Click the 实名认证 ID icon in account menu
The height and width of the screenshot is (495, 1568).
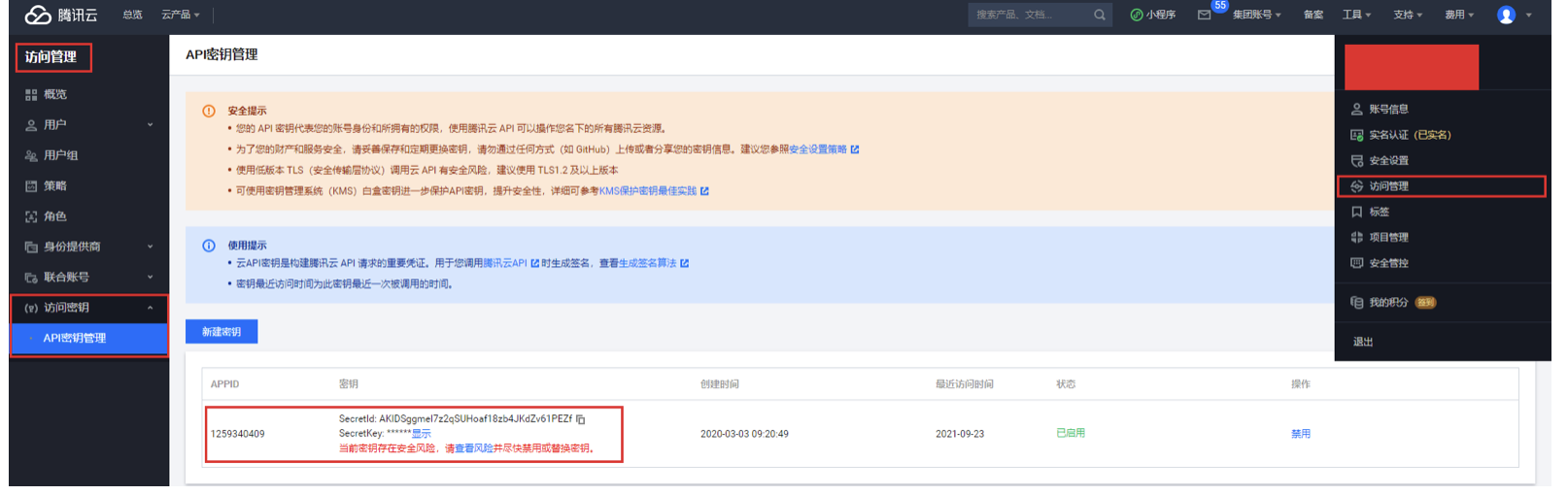[1356, 135]
